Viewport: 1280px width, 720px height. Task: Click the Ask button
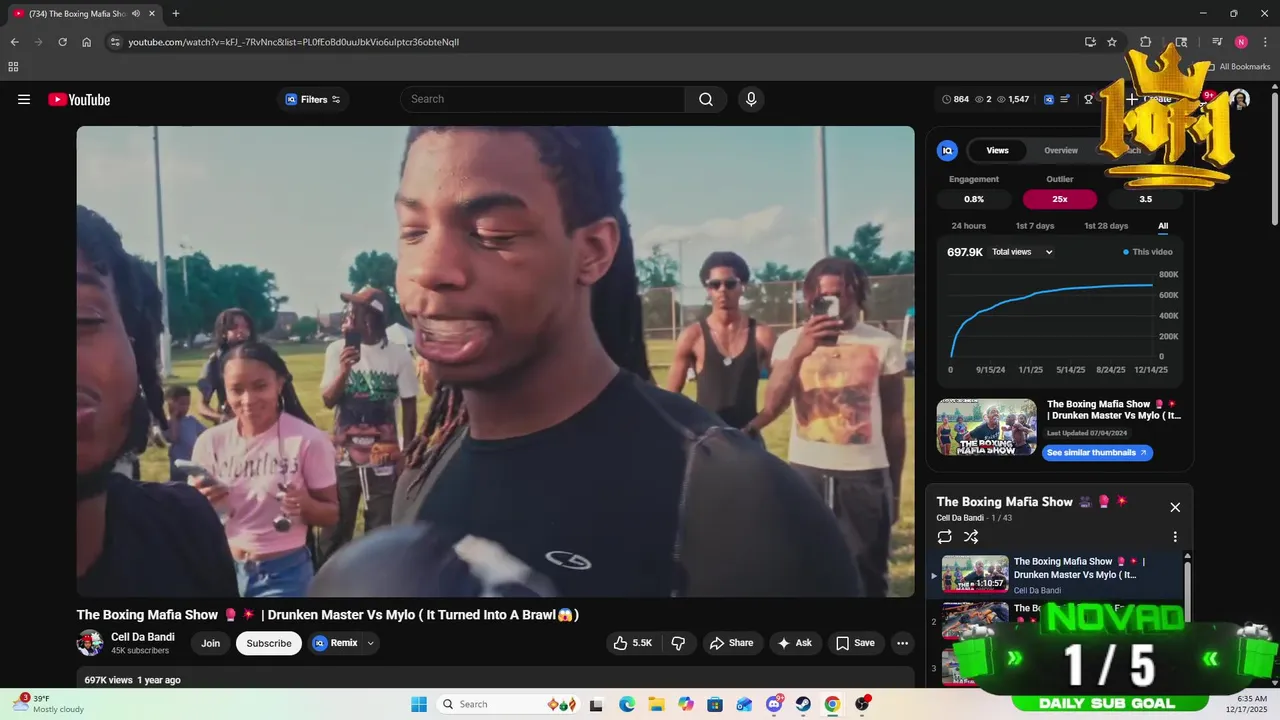794,643
